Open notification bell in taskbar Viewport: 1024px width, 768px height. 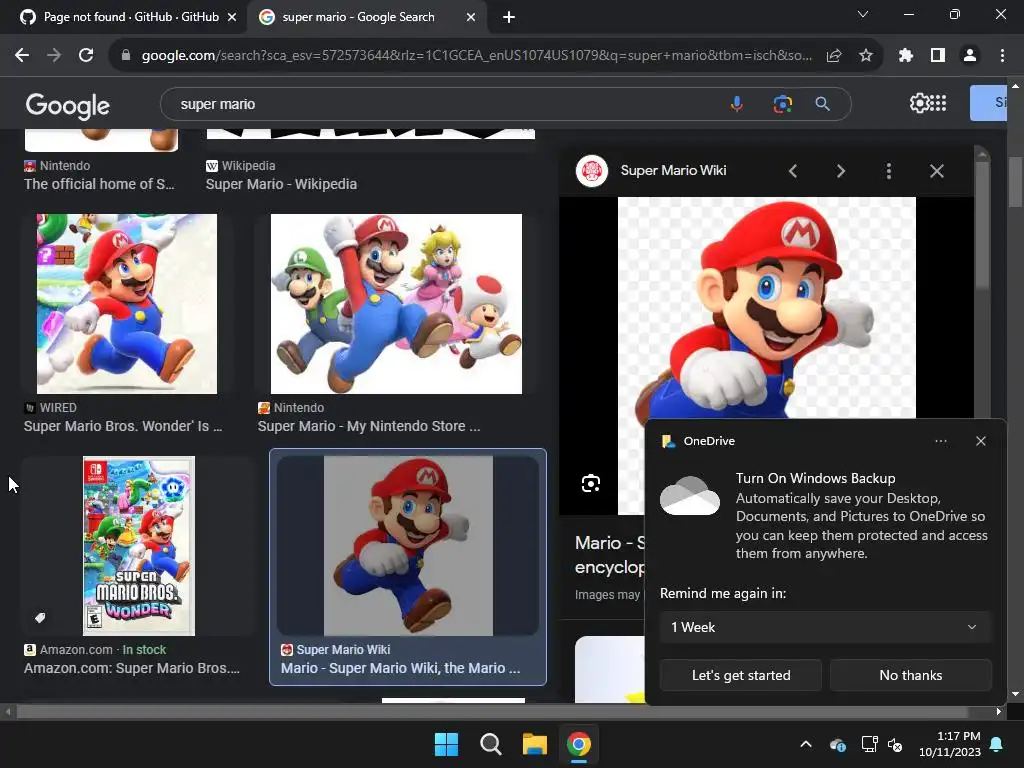coord(997,744)
